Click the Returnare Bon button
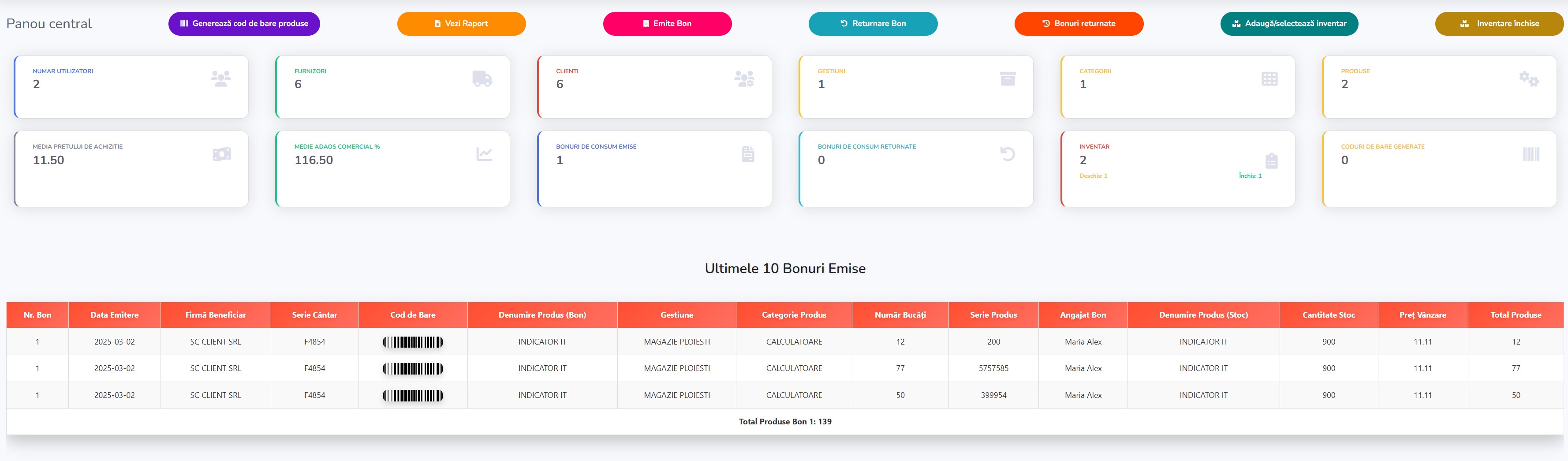Screen dimensions: 1568x461 [873, 24]
